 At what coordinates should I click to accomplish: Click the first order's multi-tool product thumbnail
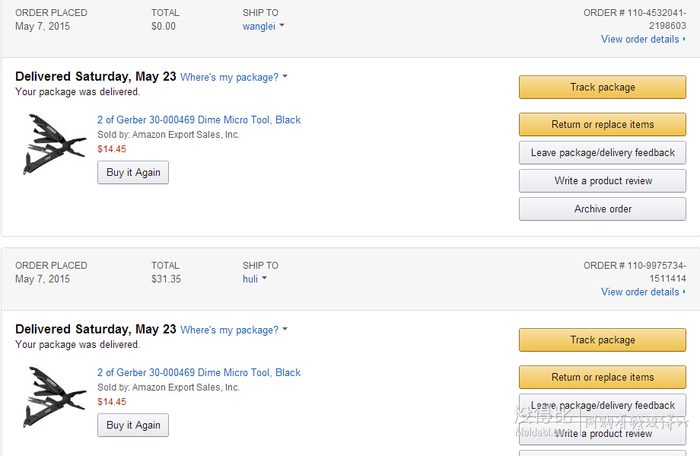point(54,144)
